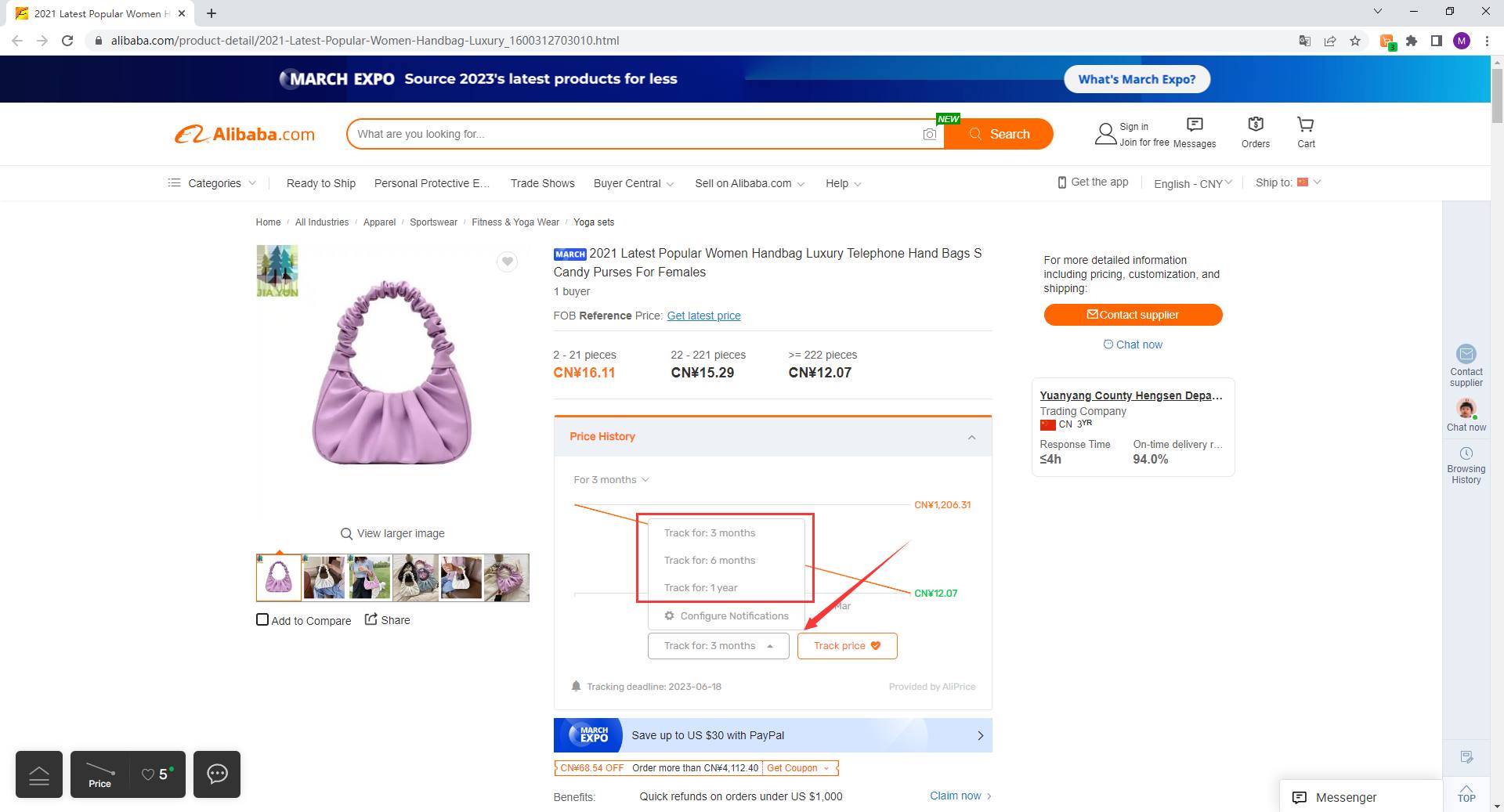Open the English - CNY language dropdown
The height and width of the screenshot is (812, 1504).
(x=1192, y=183)
